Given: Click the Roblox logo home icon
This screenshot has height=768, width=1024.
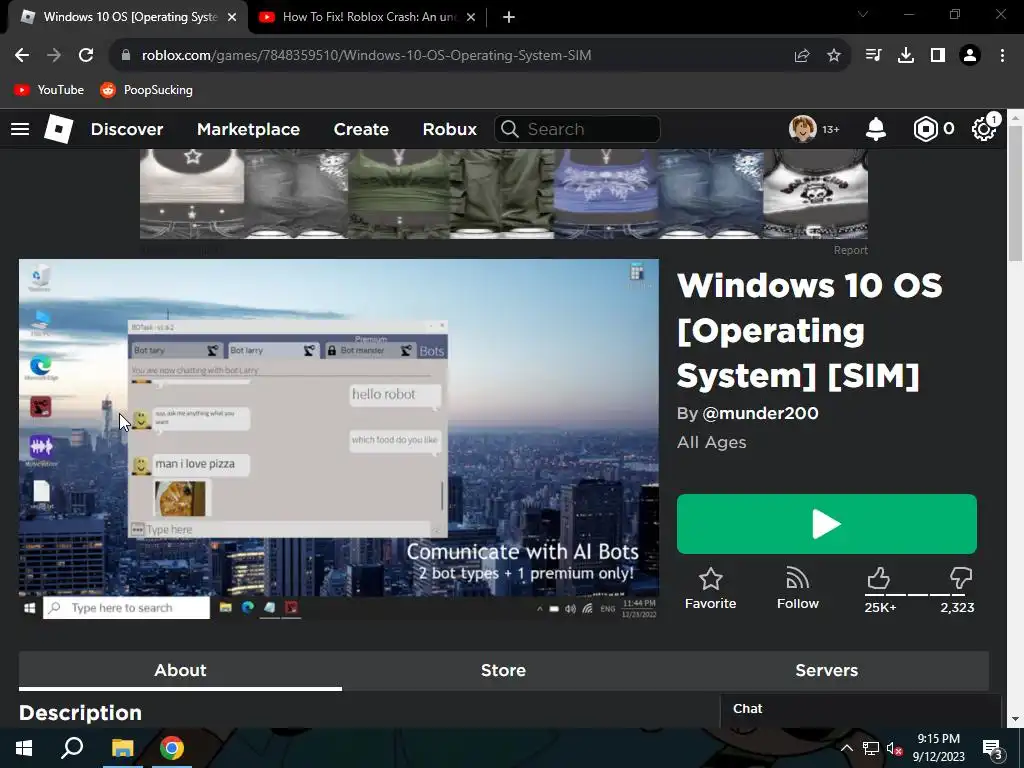Looking at the screenshot, I should coord(59,129).
